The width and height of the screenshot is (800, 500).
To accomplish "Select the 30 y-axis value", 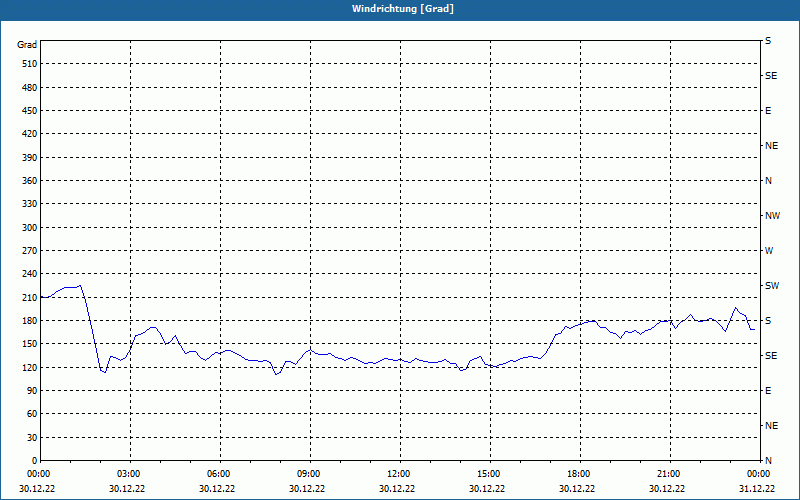I will (x=32, y=438).
